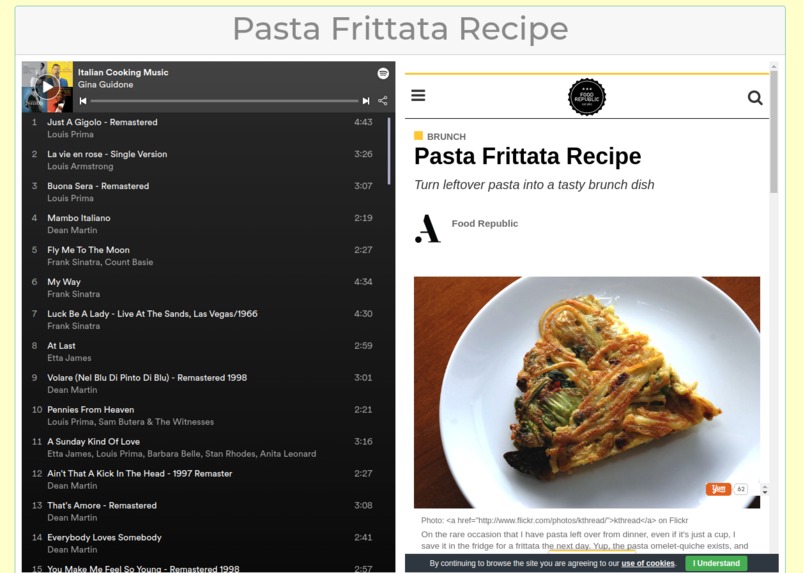Click the Pasta Frittata Recipe article headline
Screen dimensions: 803x573
(527, 156)
